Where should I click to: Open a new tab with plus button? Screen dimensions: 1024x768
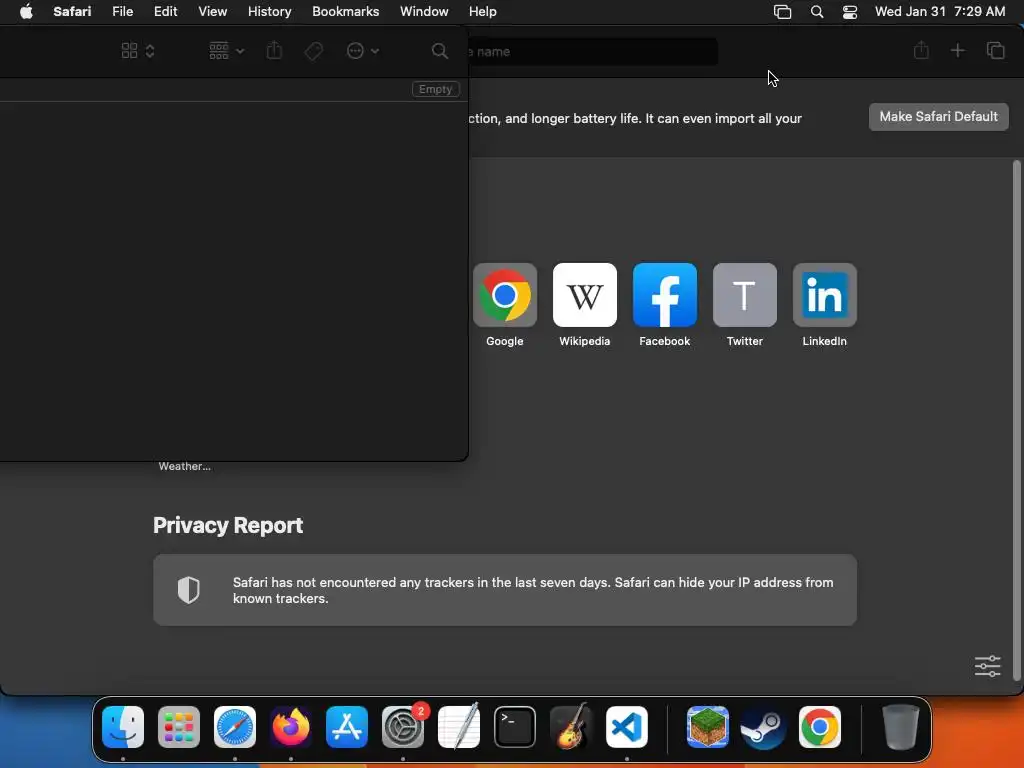pyautogui.click(x=957, y=50)
